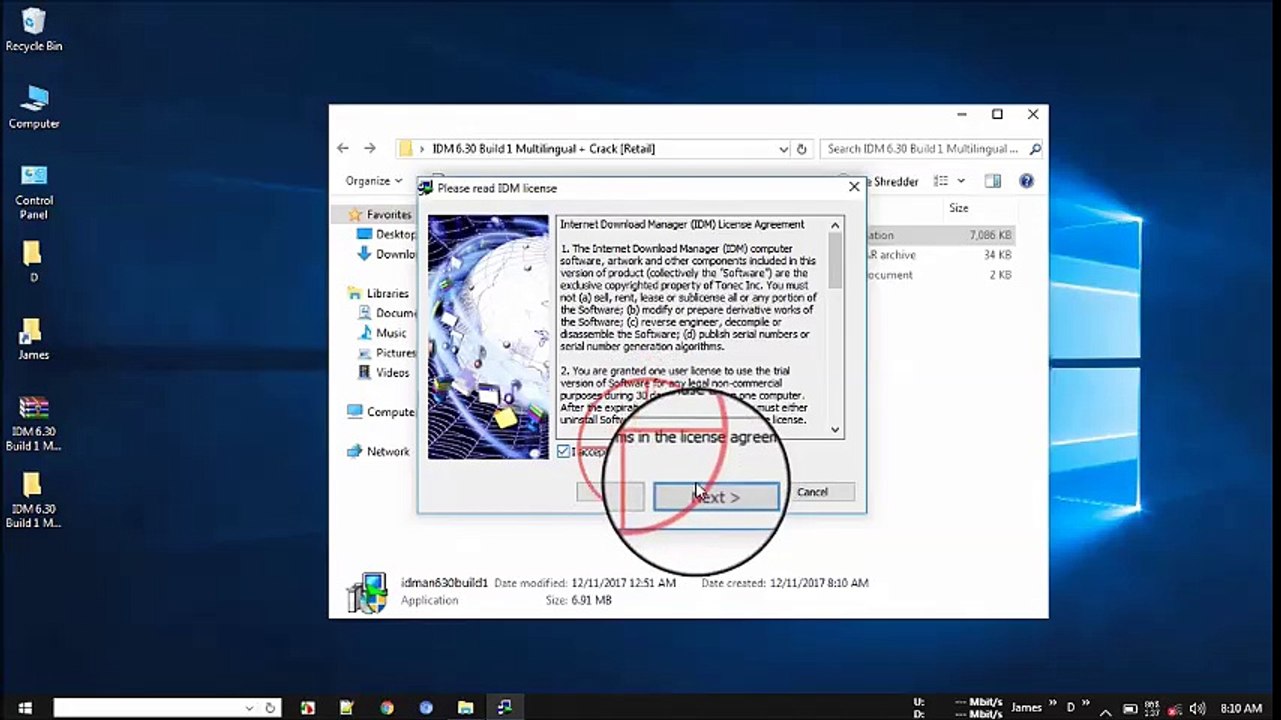Switch to the IDM installer taskbar icon
Viewport: 1281px width, 720px height.
click(x=505, y=708)
